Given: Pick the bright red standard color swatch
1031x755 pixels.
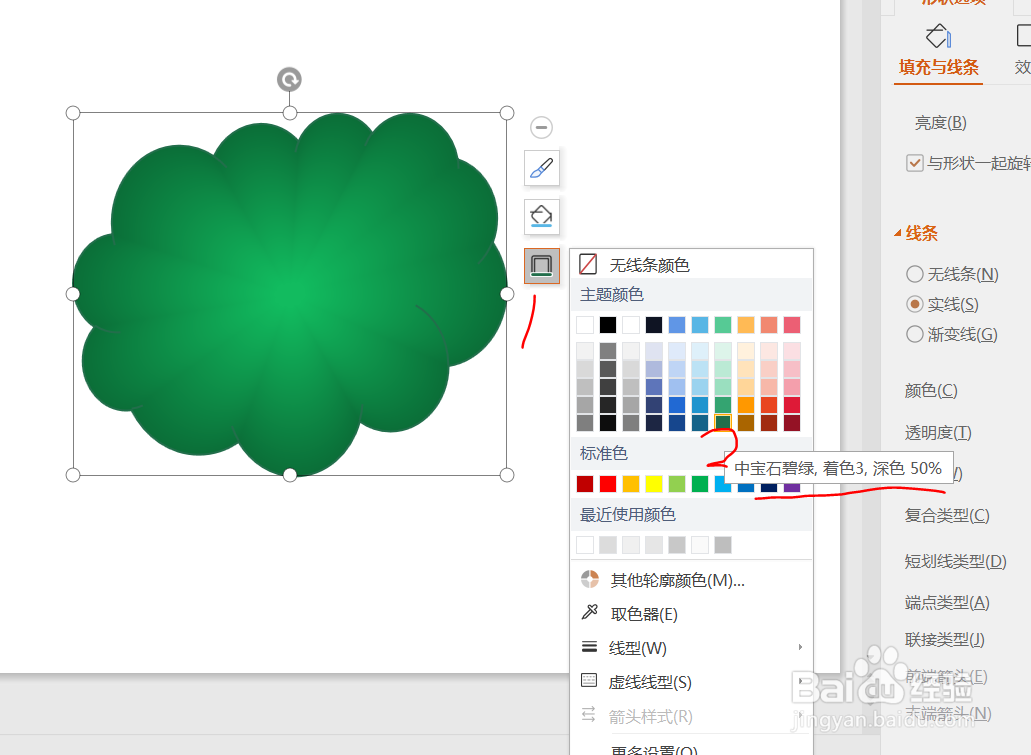Looking at the screenshot, I should (608, 484).
